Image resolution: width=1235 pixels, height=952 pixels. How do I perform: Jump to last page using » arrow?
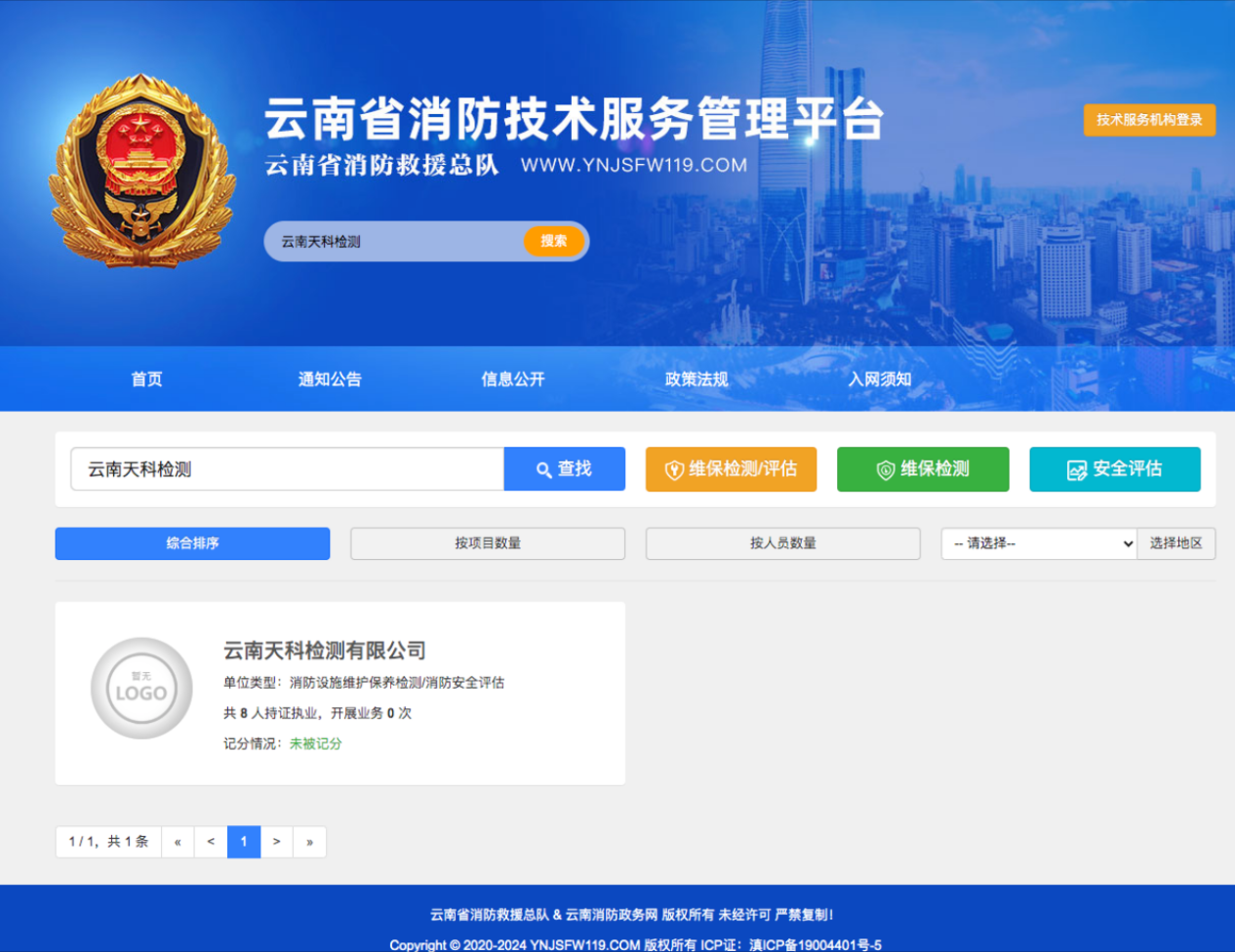point(309,842)
